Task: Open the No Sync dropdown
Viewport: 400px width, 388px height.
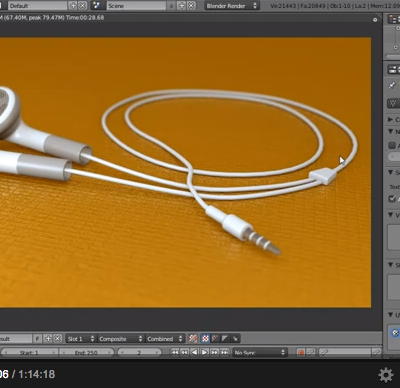Action: [260, 352]
